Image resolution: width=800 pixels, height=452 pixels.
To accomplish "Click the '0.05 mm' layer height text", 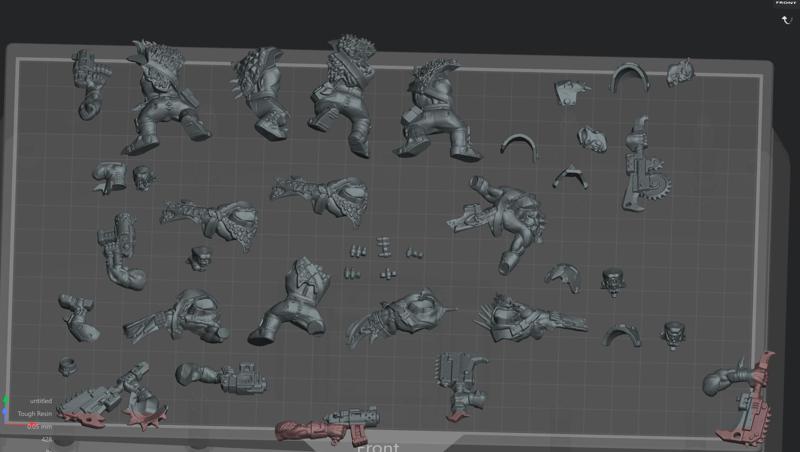I will pyautogui.click(x=40, y=426).
